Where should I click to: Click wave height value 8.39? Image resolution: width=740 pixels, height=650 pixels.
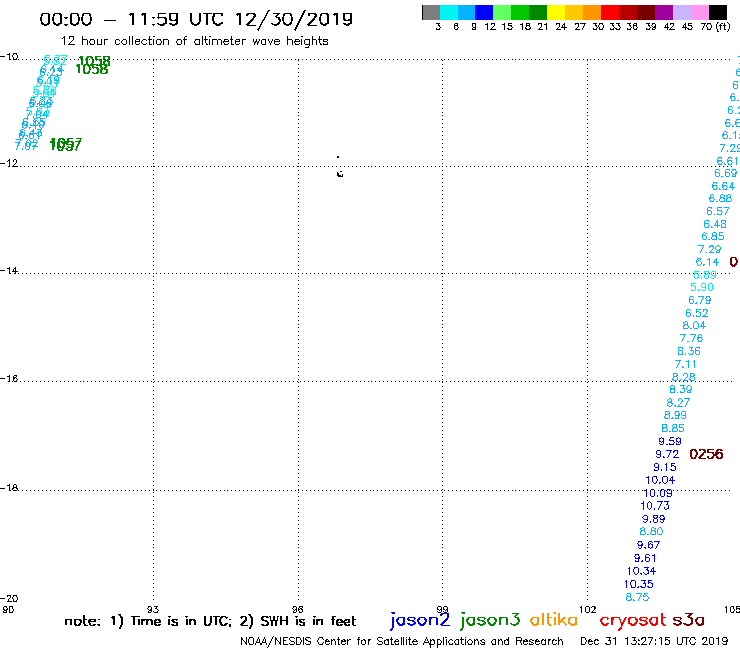[681, 389]
